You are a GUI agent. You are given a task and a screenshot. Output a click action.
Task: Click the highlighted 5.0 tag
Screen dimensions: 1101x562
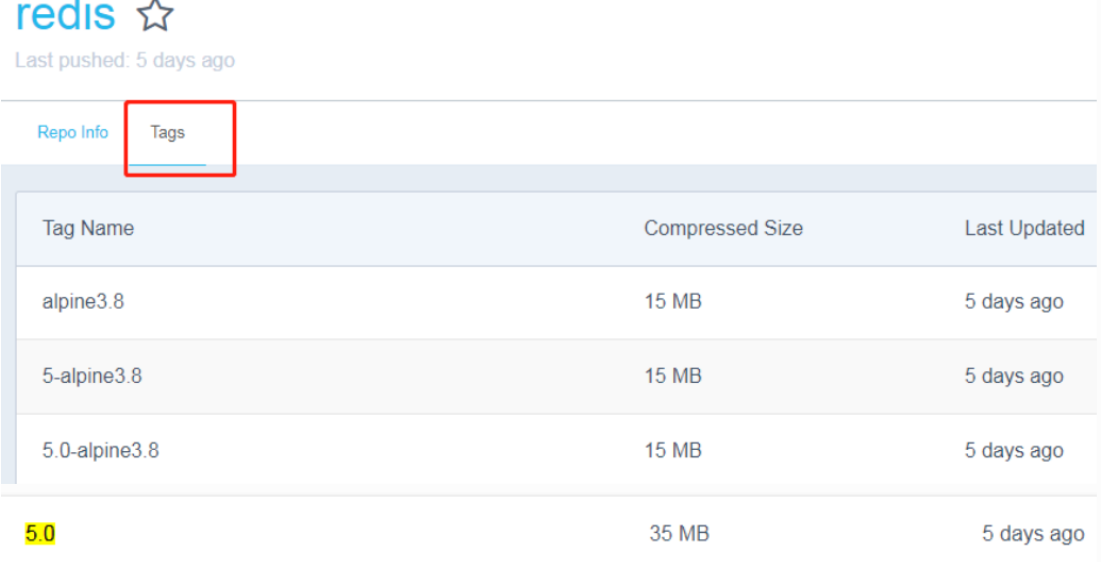[x=40, y=534]
